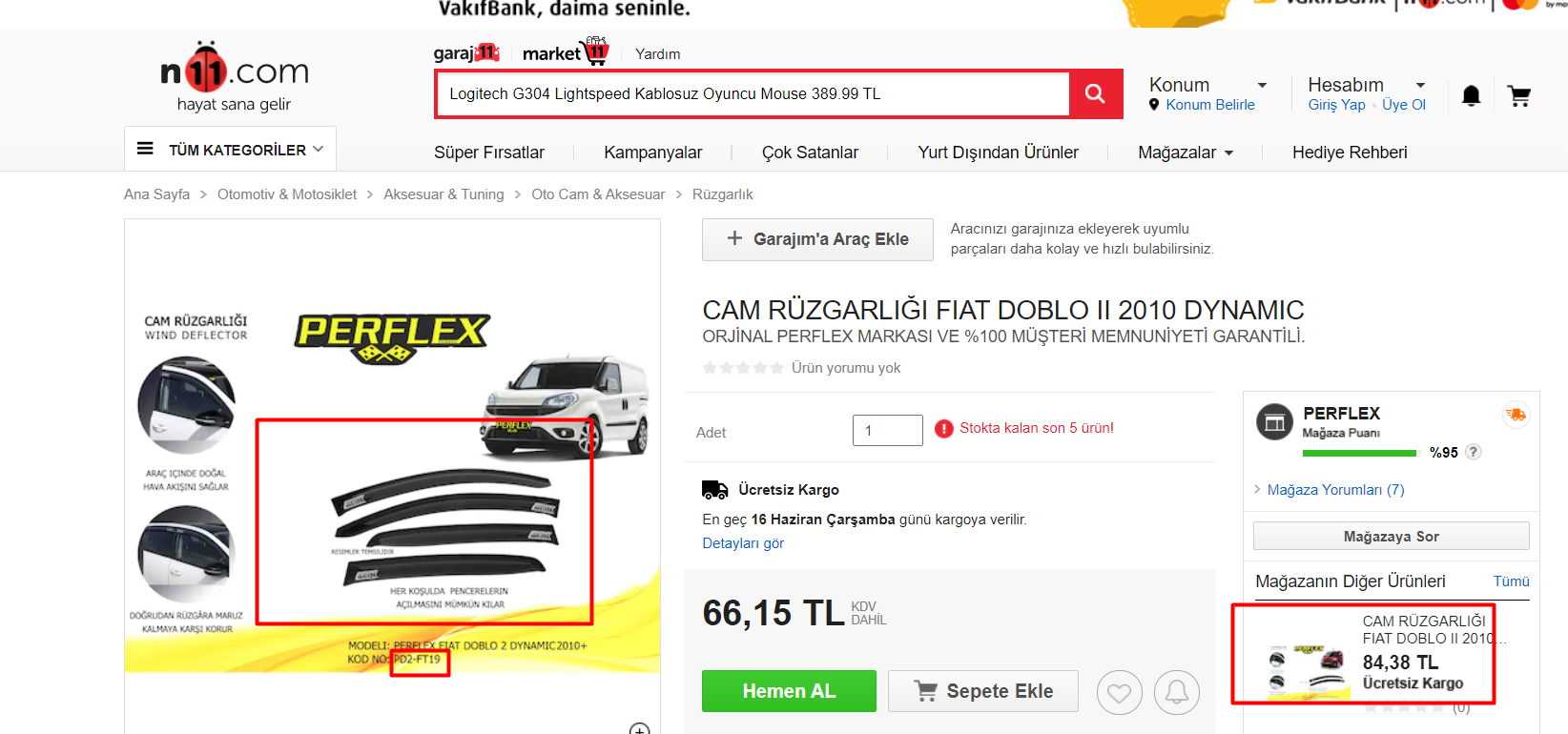Expand the Mağazalar menu

(1185, 153)
